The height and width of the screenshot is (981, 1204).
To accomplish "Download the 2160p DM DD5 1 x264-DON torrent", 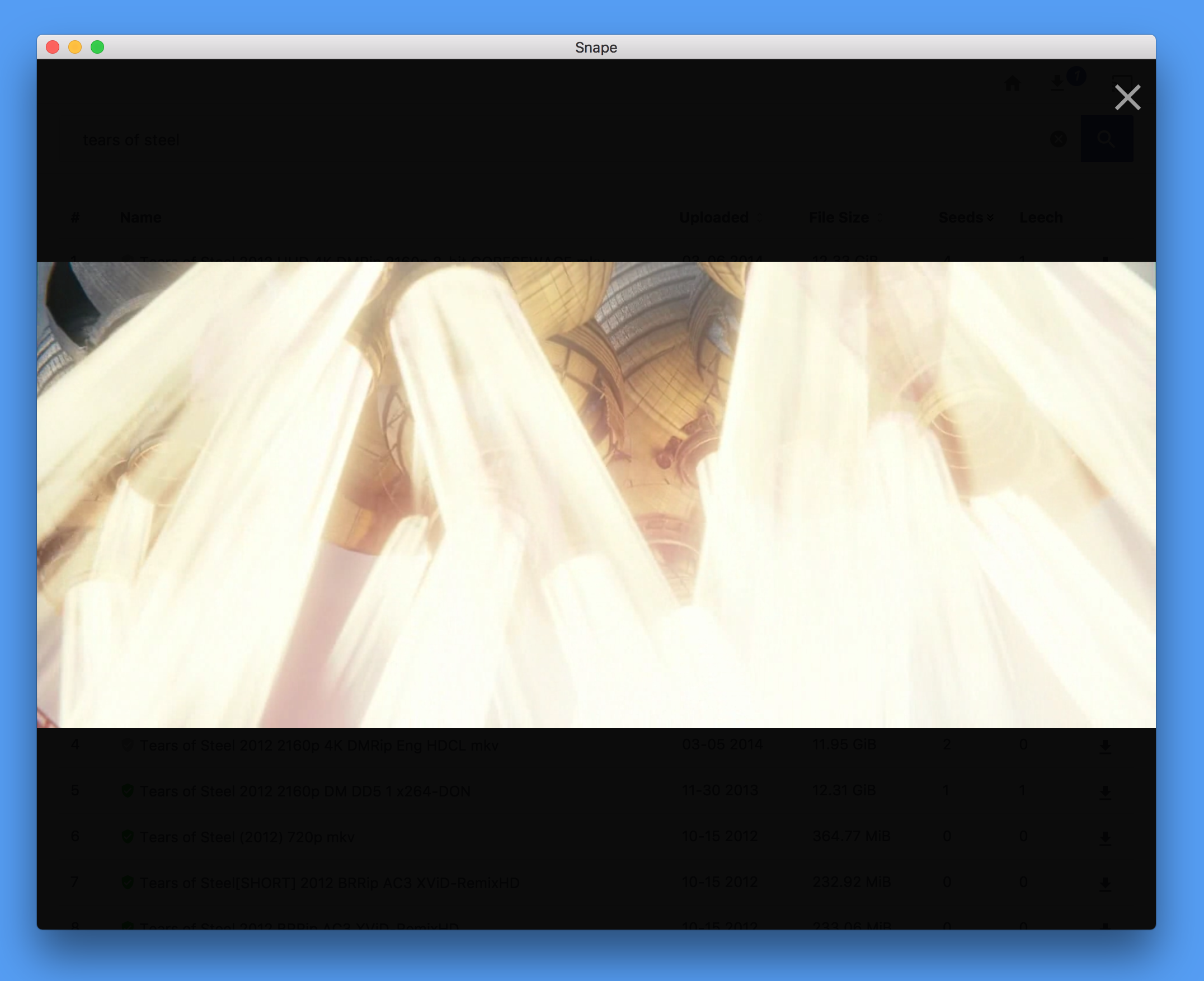I will point(1105,792).
